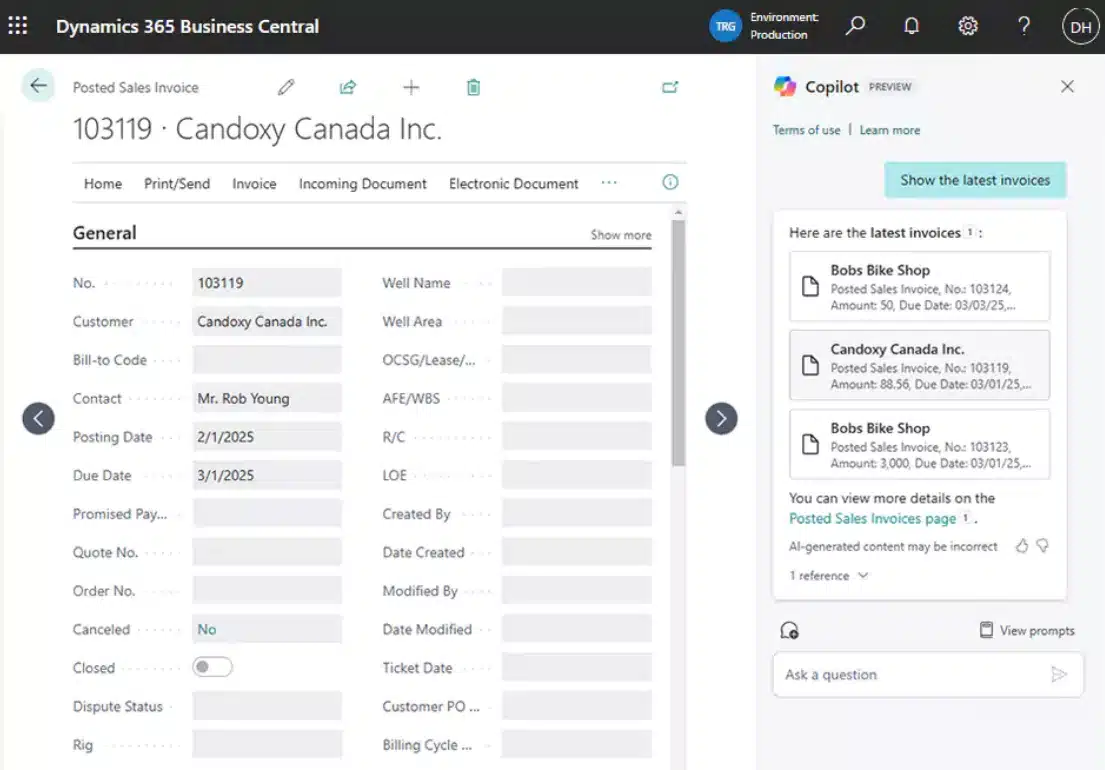Open the notifications bell
1105x770 pixels.
click(x=911, y=26)
